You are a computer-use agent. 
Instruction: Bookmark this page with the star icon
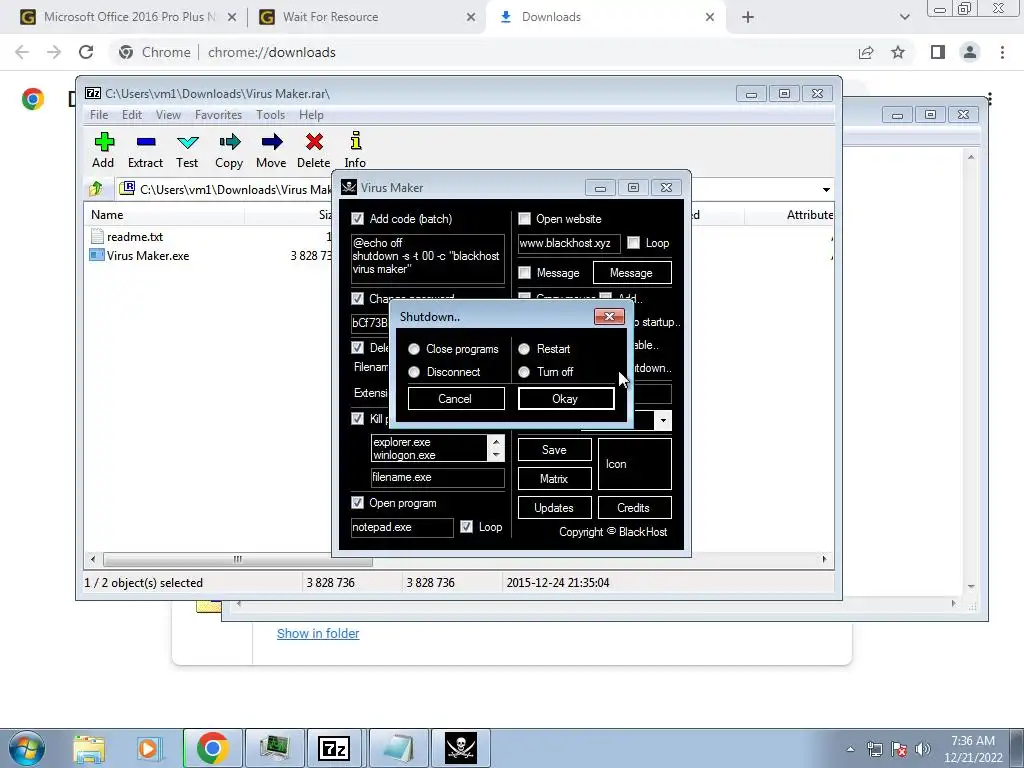[898, 52]
